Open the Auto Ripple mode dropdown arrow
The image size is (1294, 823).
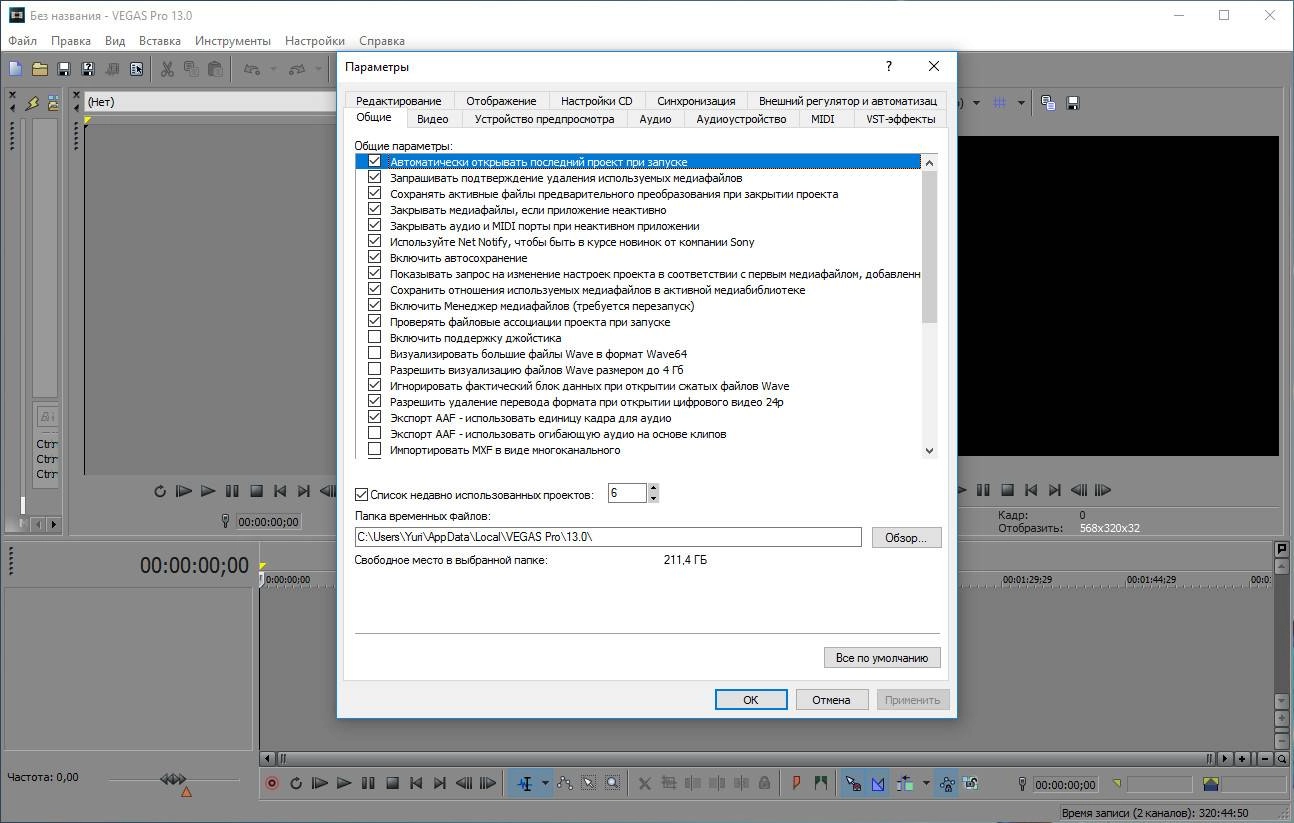coord(926,784)
